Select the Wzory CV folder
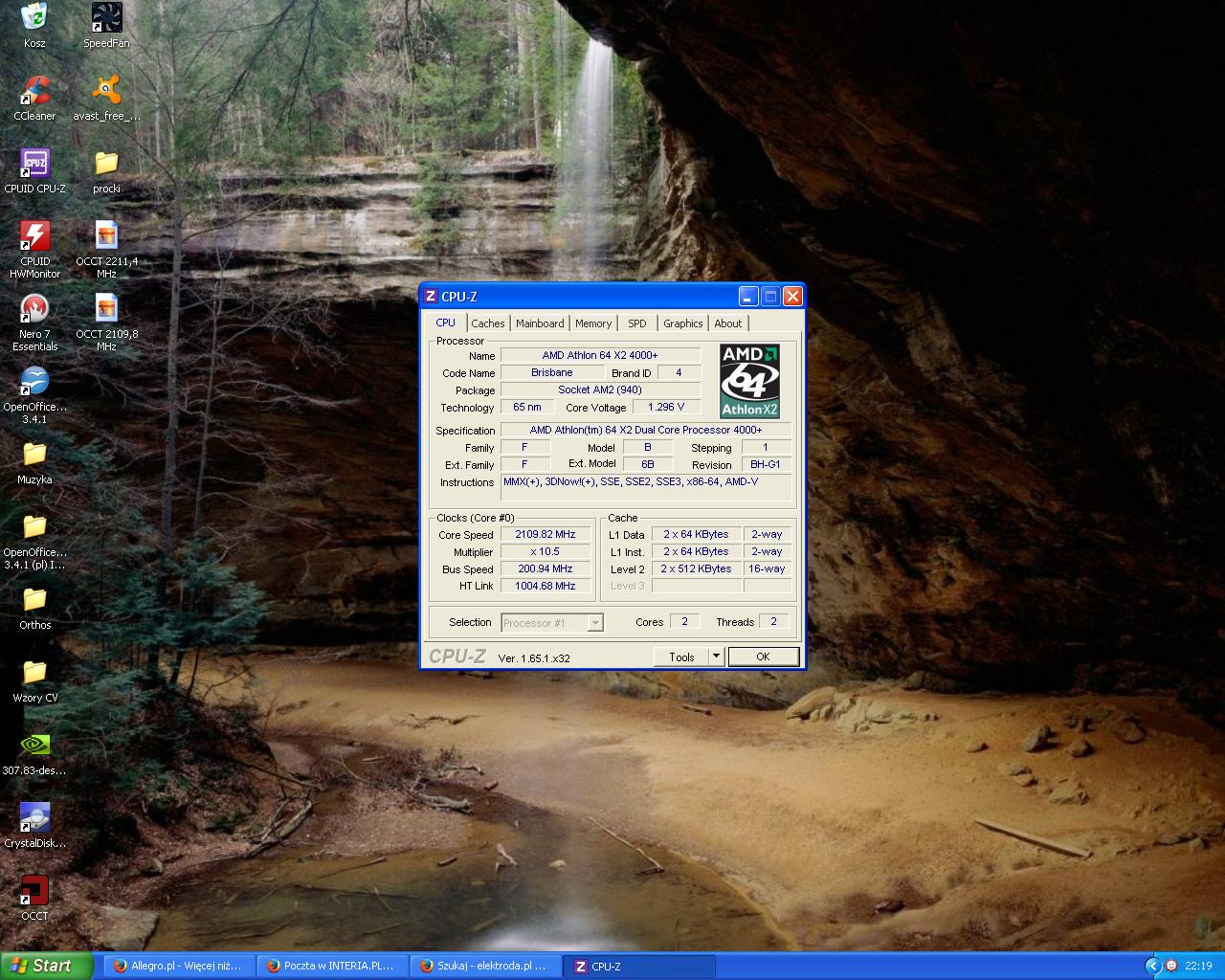The width and height of the screenshot is (1225, 980). pos(34,672)
